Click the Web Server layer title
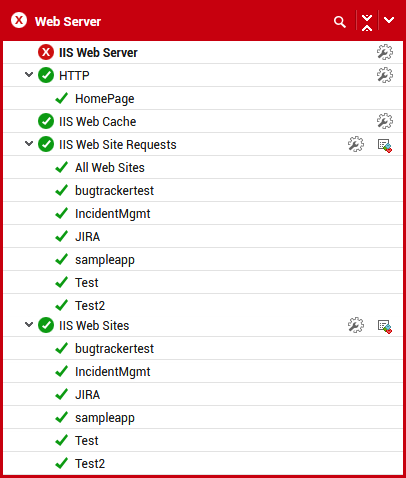This screenshot has height=478, width=406. (x=68, y=22)
